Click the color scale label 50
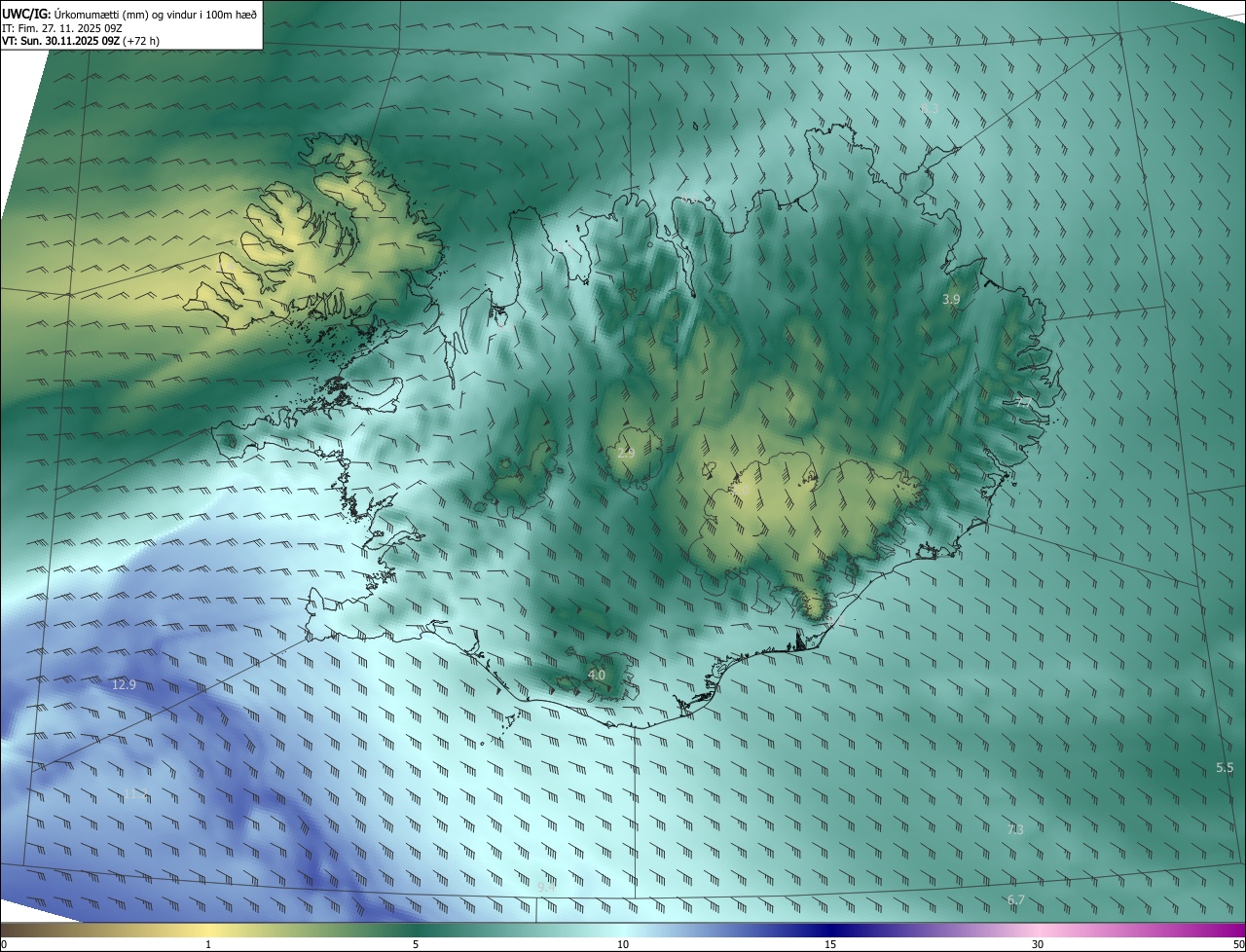1246x952 pixels. 1238,944
